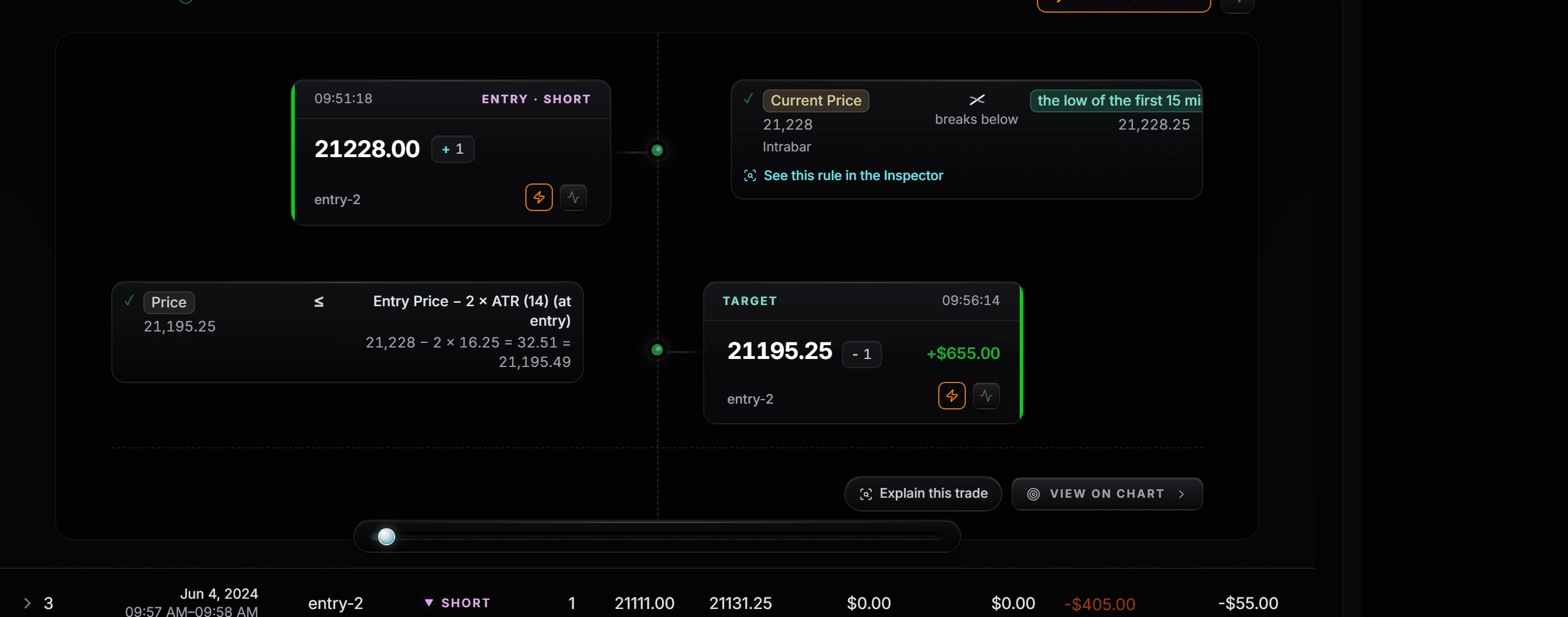
Task: Click the '- 1' quantity badge on target
Action: pos(861,354)
